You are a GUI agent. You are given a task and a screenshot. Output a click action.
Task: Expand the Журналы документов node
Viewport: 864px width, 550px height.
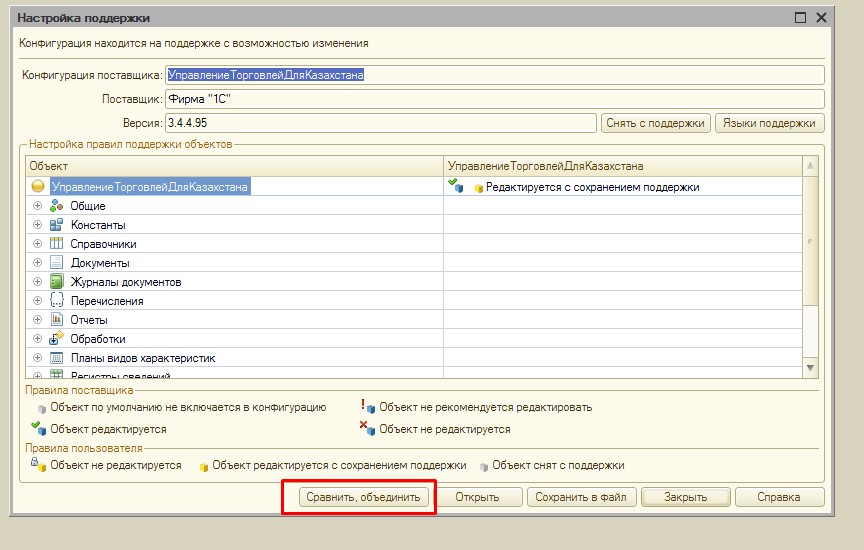coord(37,282)
